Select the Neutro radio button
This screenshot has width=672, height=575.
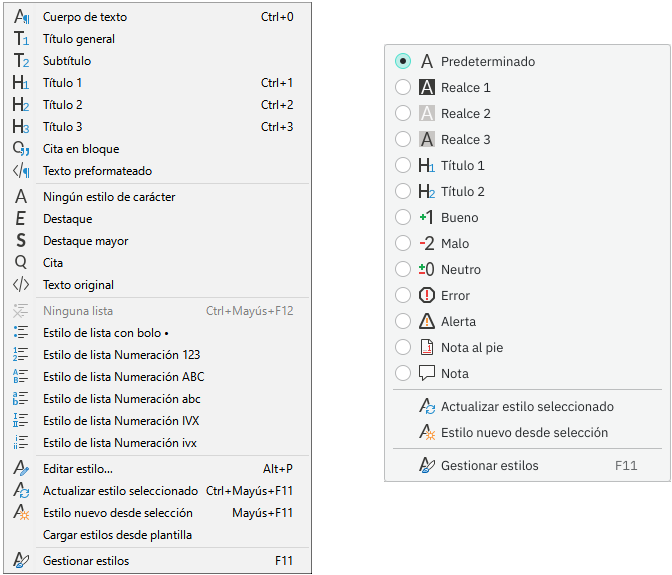403,270
